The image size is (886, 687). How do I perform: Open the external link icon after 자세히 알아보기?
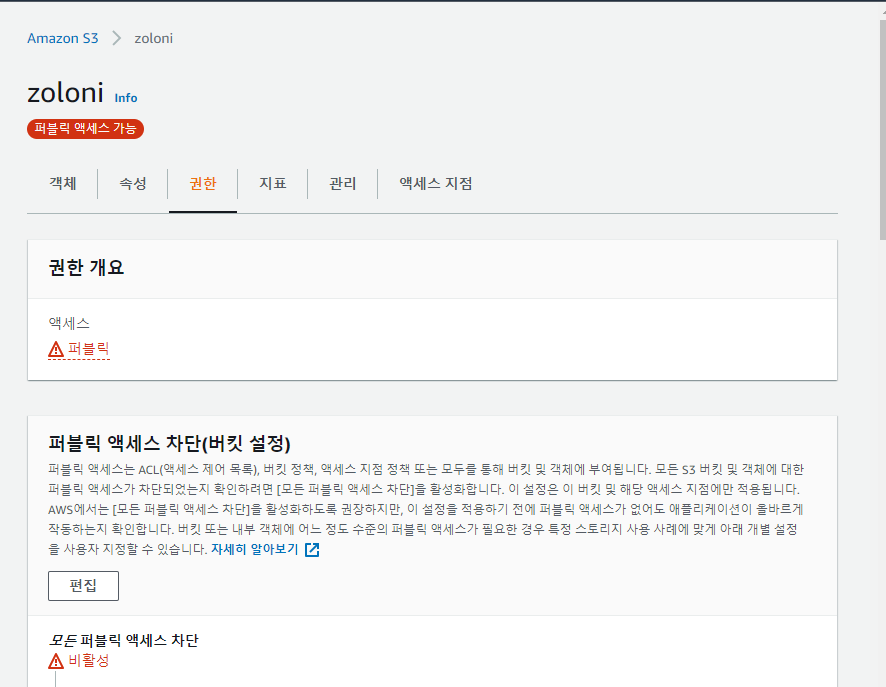pos(312,550)
